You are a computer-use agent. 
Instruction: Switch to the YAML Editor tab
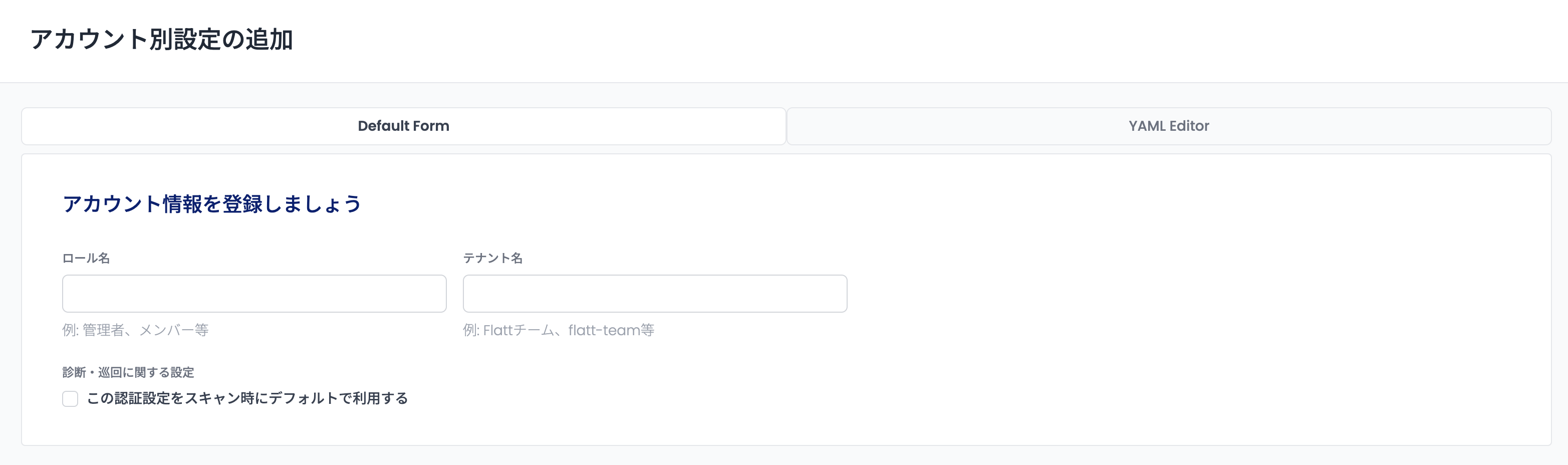(x=1169, y=126)
